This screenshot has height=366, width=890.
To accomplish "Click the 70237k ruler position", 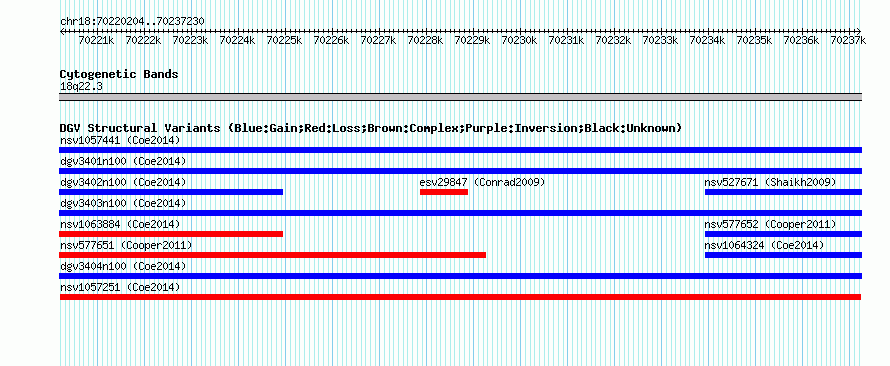I will coord(849,40).
